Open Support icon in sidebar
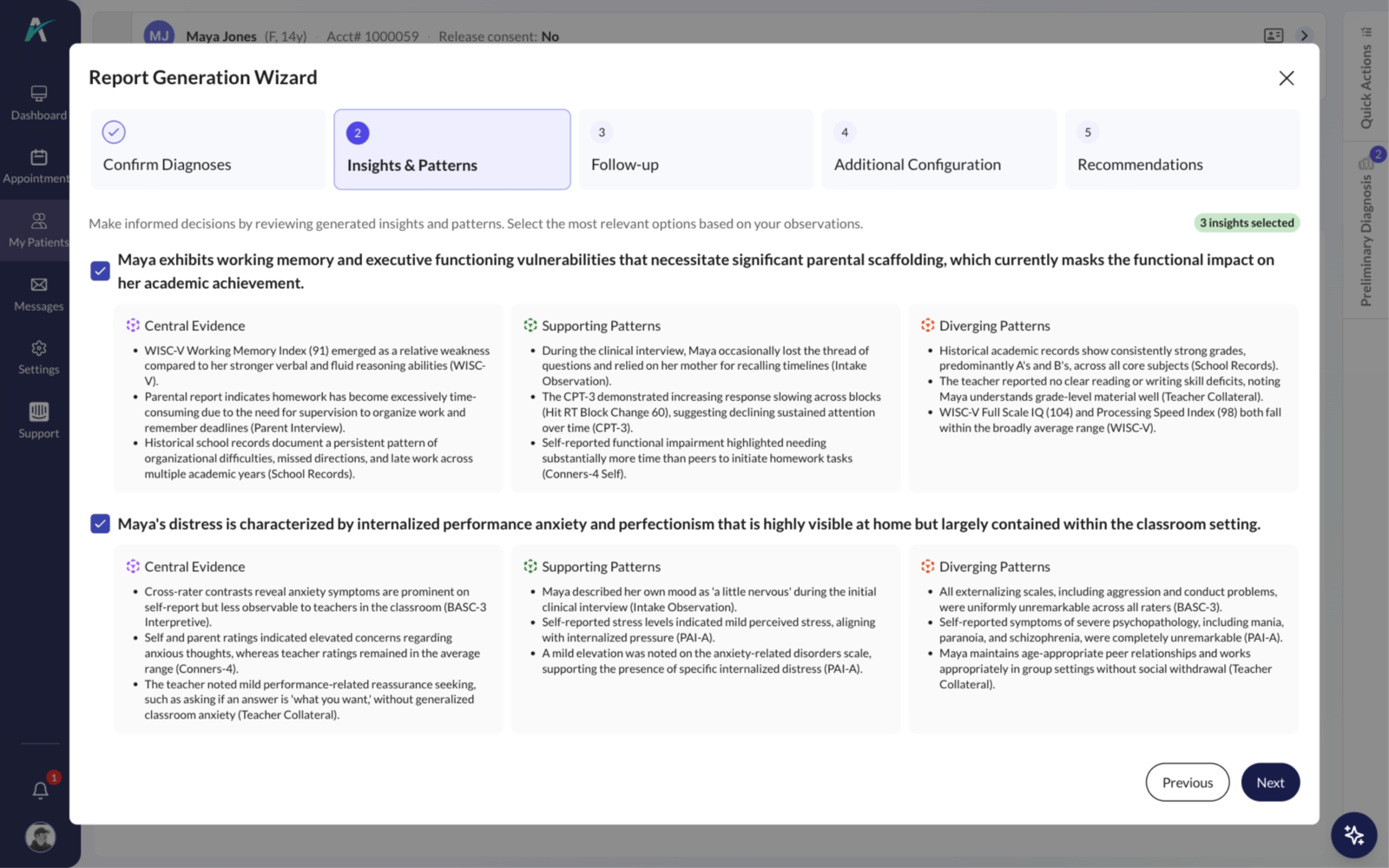1389x868 pixels. point(38,411)
